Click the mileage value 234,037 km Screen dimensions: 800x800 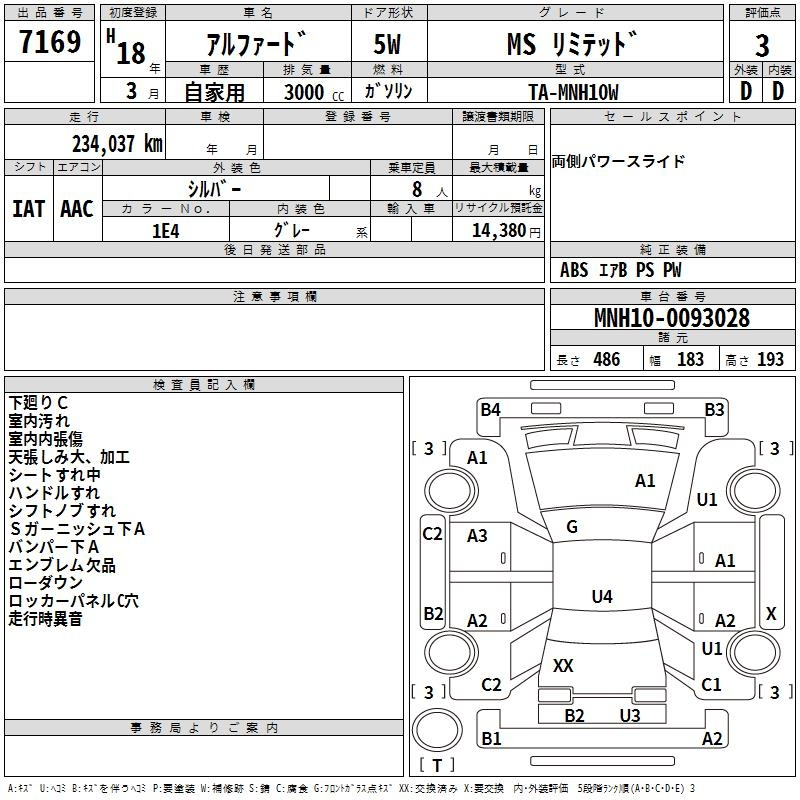tap(117, 144)
